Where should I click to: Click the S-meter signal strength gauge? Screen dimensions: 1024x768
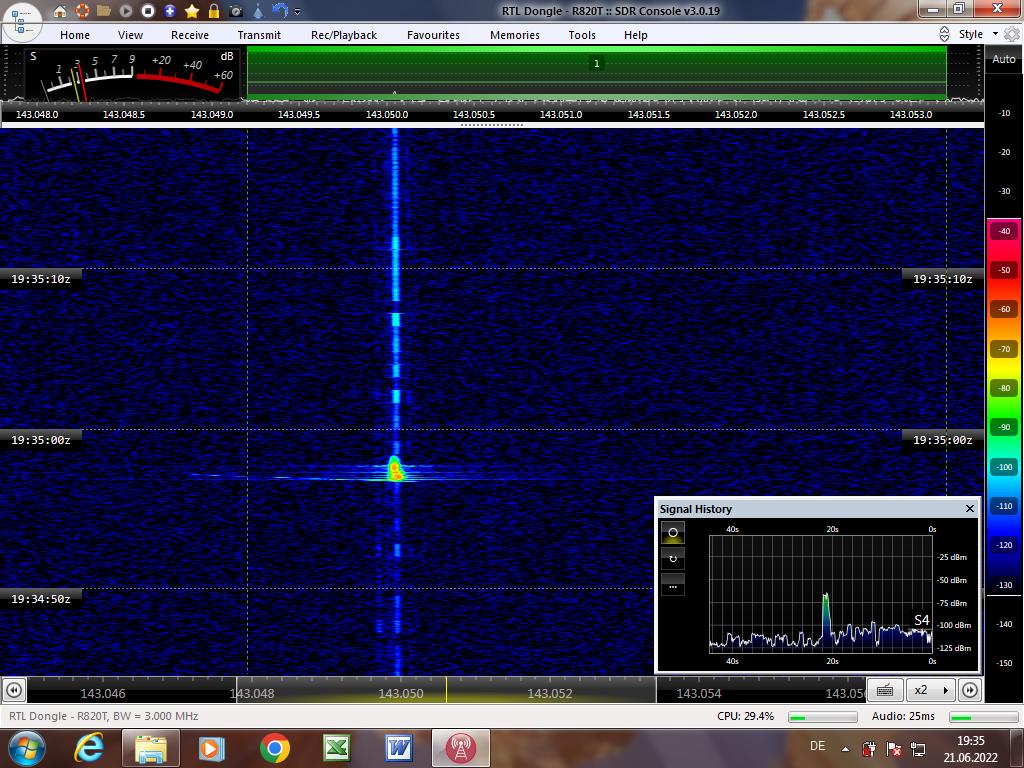click(133, 74)
